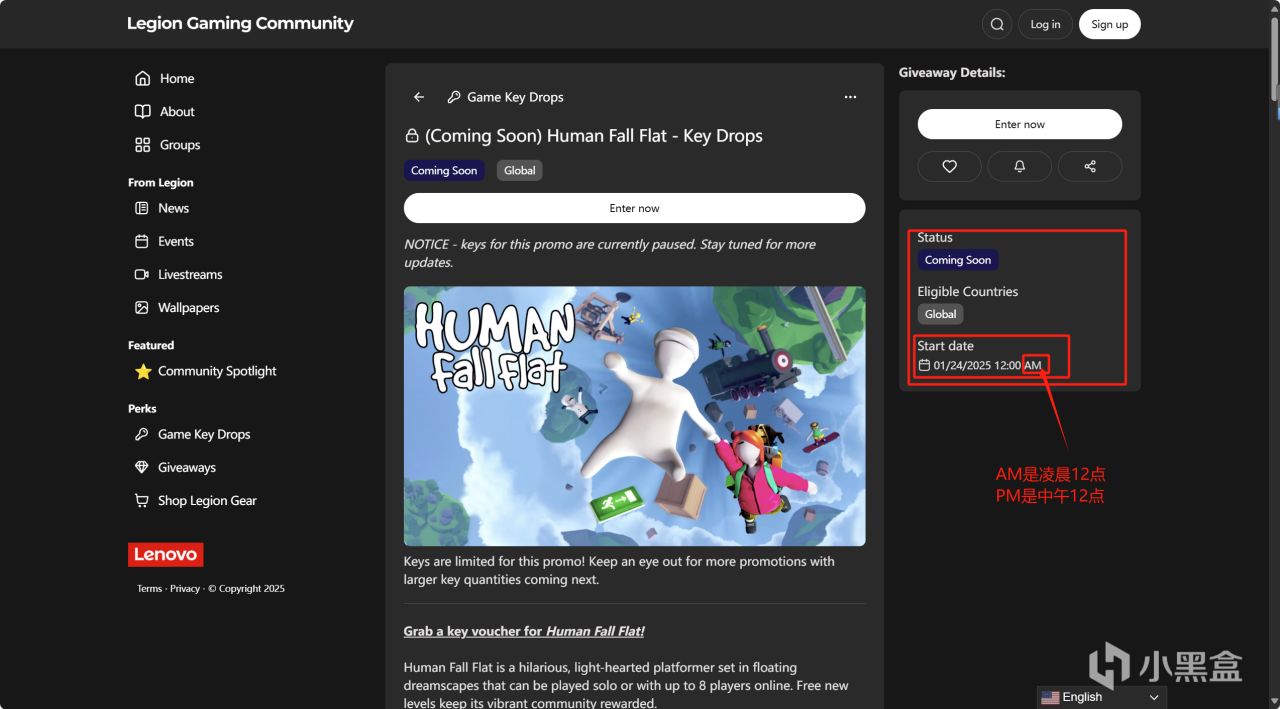The width and height of the screenshot is (1280, 709).
Task: Click the Human Fall Flat banner image
Action: 634,416
